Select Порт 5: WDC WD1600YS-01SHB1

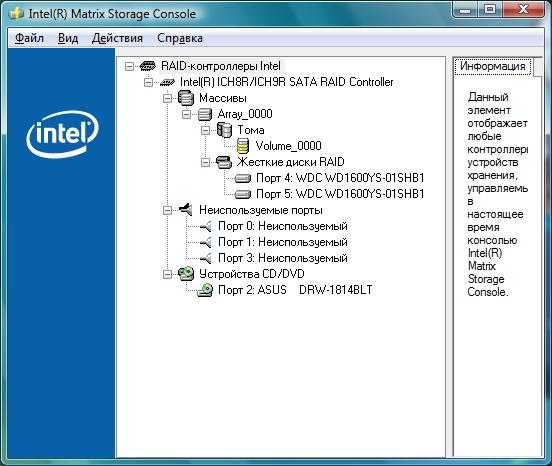point(340,194)
